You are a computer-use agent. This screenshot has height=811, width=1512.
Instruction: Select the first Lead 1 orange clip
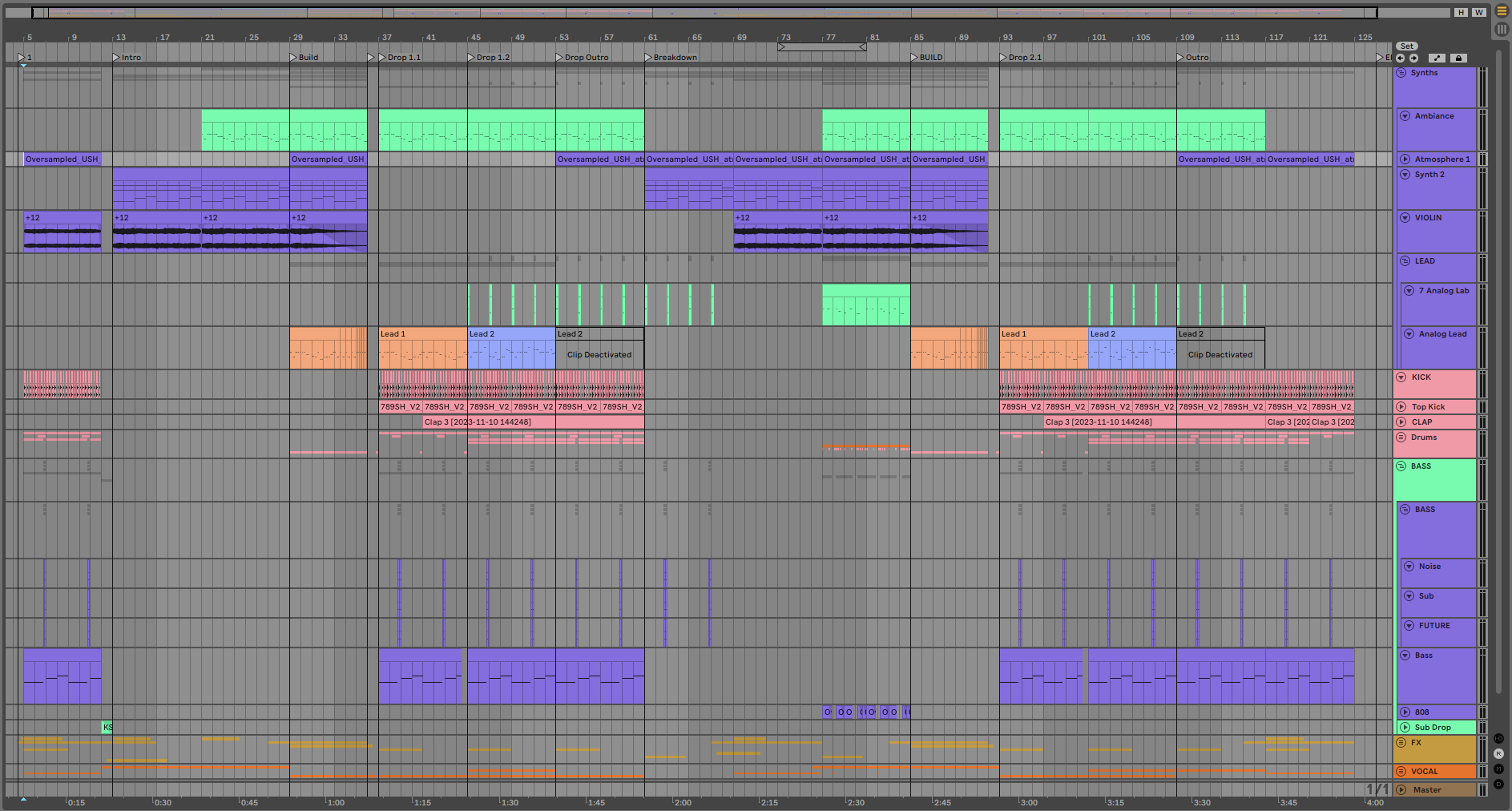(x=423, y=348)
